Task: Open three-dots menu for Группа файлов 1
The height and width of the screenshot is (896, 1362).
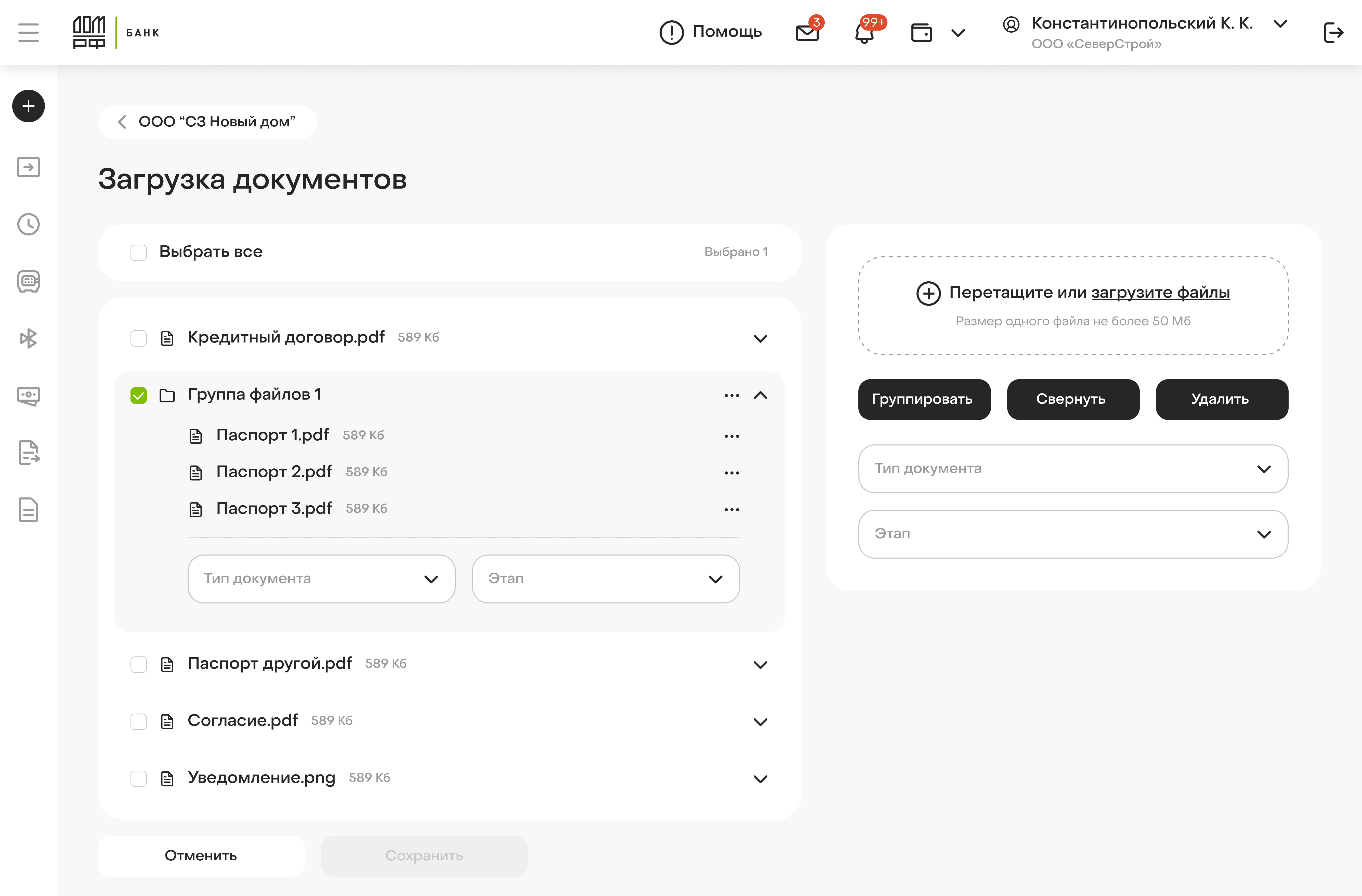Action: point(731,395)
